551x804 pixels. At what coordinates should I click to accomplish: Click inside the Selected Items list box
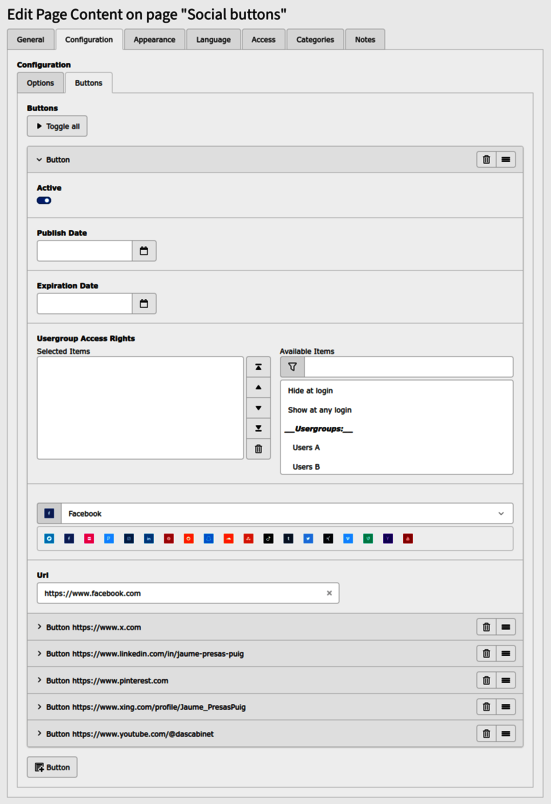point(140,408)
